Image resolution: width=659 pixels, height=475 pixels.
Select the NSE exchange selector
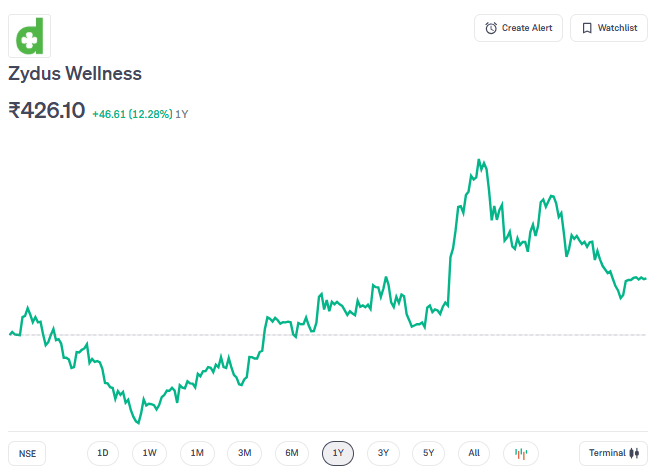click(27, 453)
